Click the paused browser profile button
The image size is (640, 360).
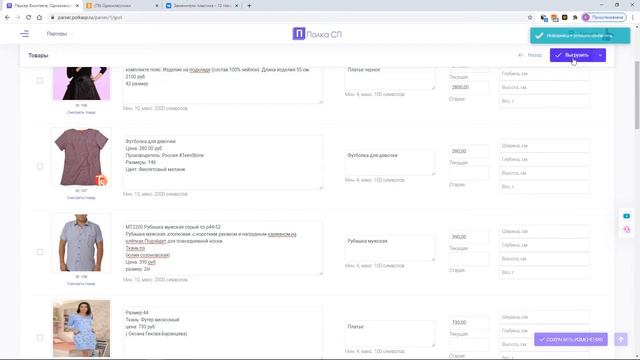604,18
